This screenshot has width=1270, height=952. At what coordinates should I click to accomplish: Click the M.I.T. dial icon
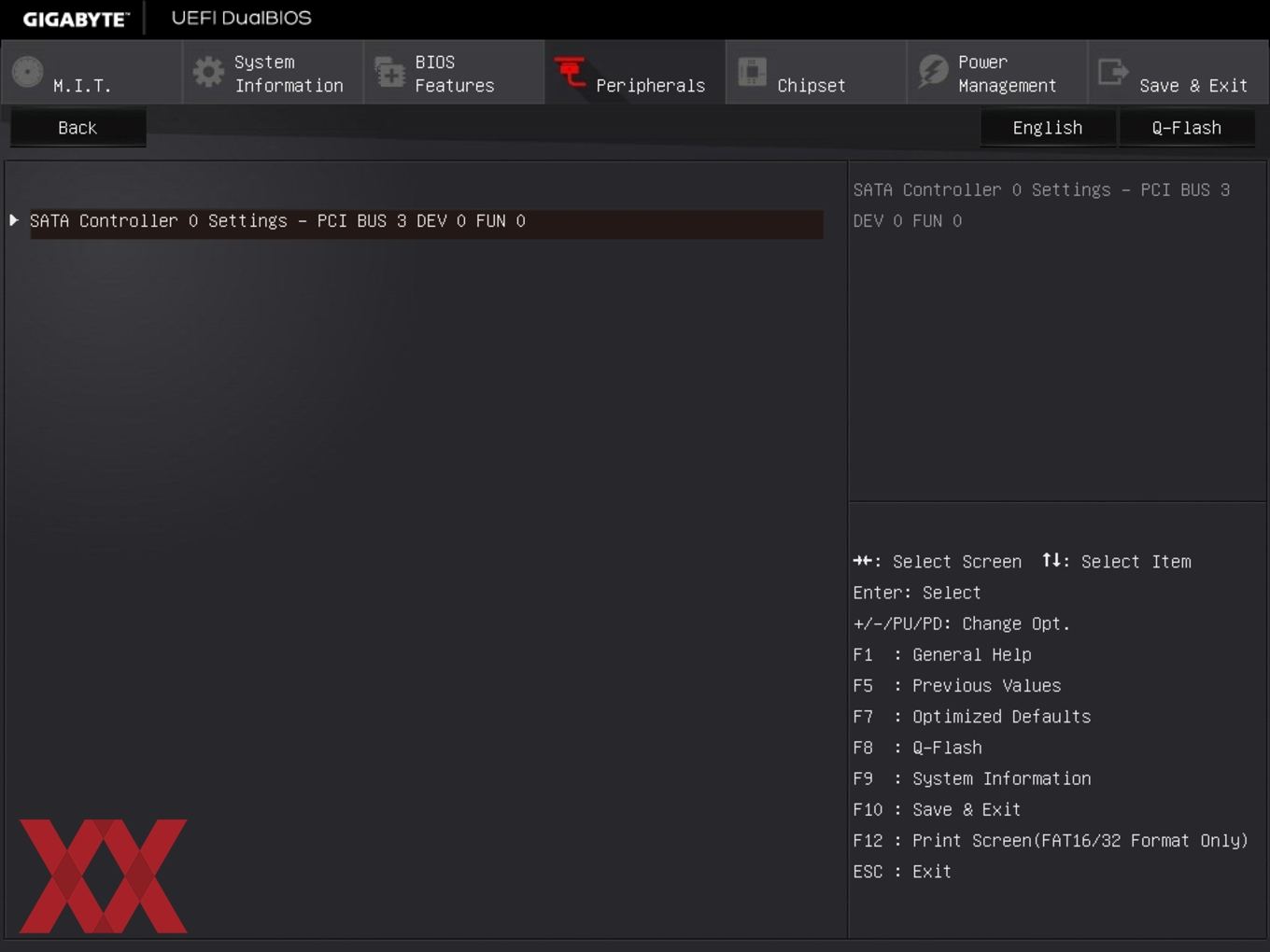click(28, 72)
